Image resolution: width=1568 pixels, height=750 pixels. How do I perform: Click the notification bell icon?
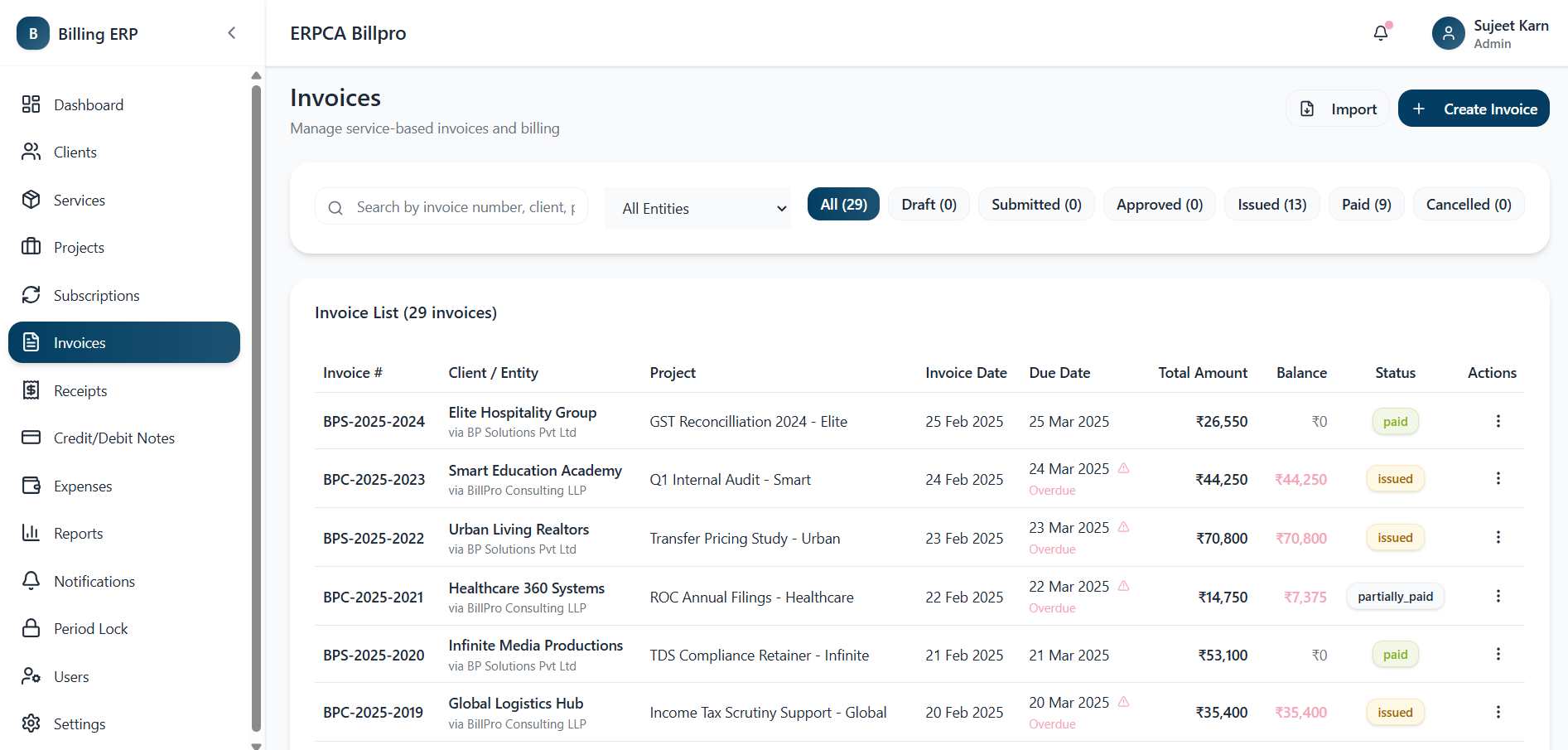[x=1380, y=32]
